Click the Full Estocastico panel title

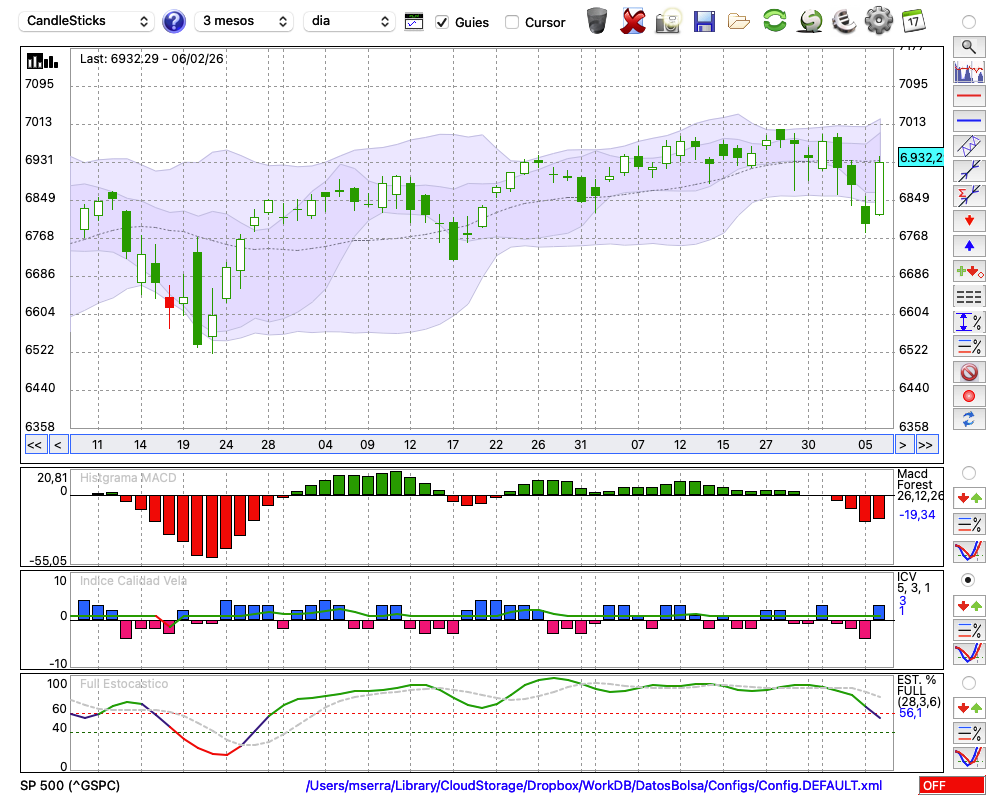point(124,684)
